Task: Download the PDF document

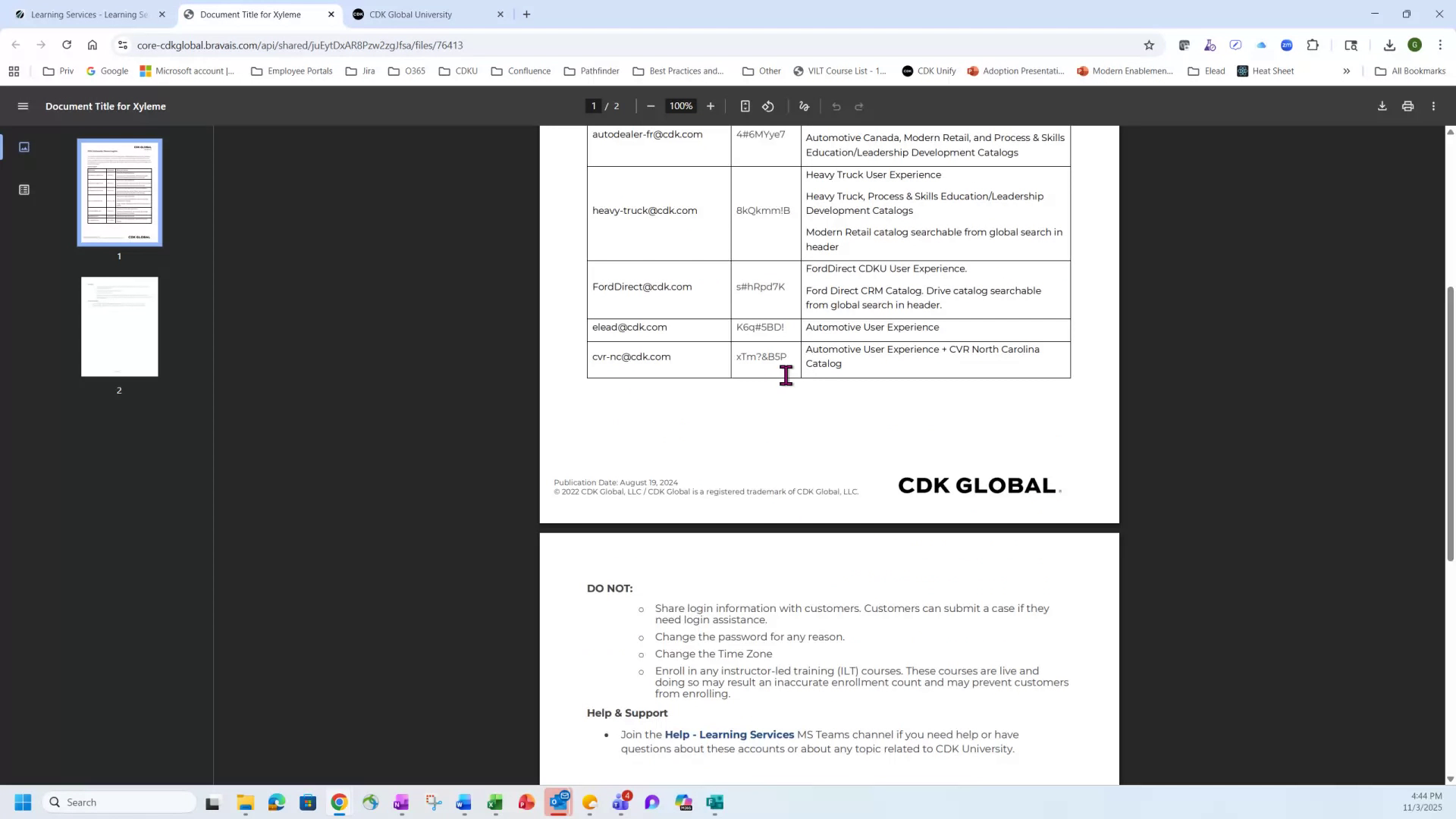Action: pyautogui.click(x=1382, y=106)
